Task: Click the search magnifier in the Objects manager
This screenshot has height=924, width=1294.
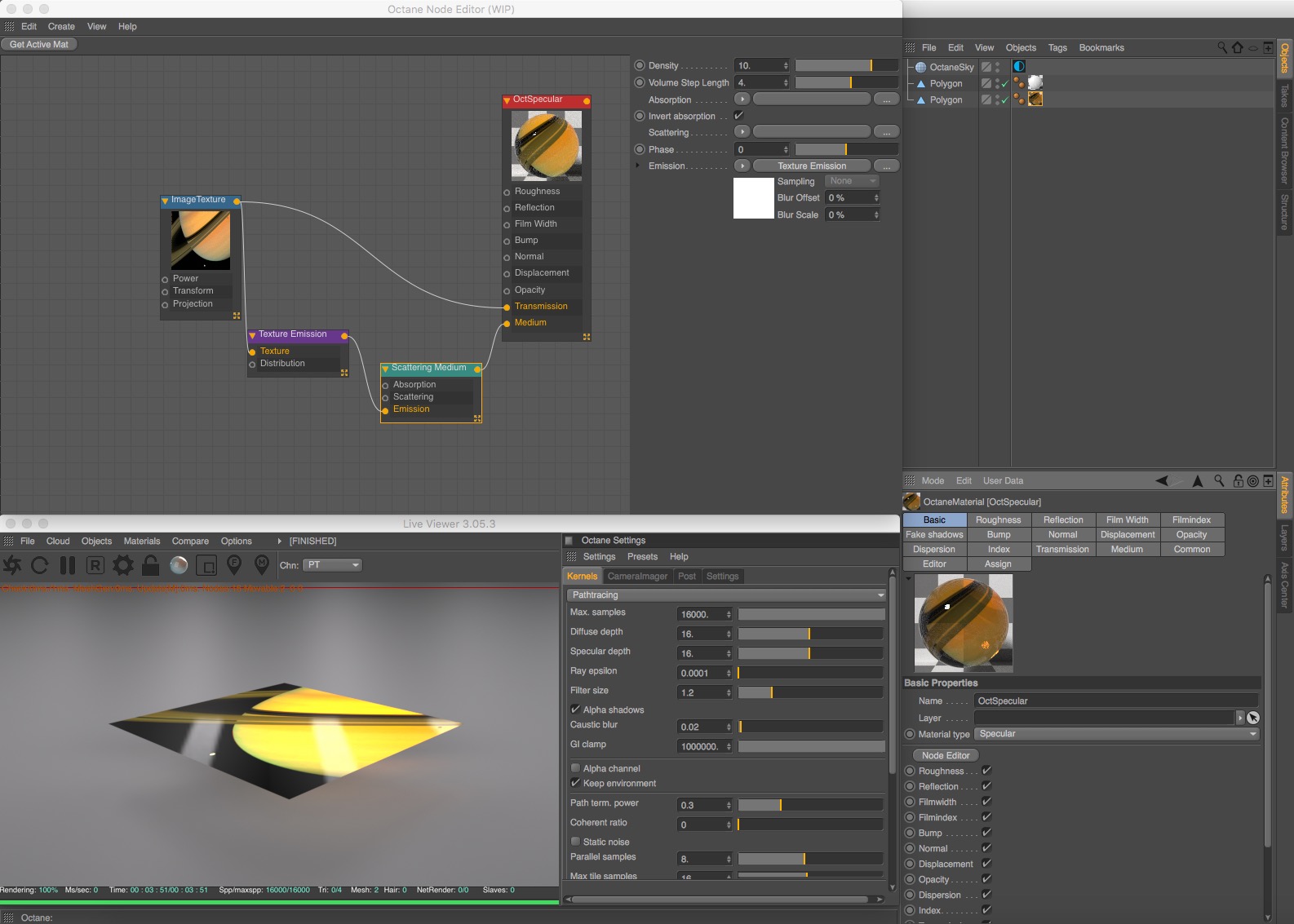Action: [1222, 47]
